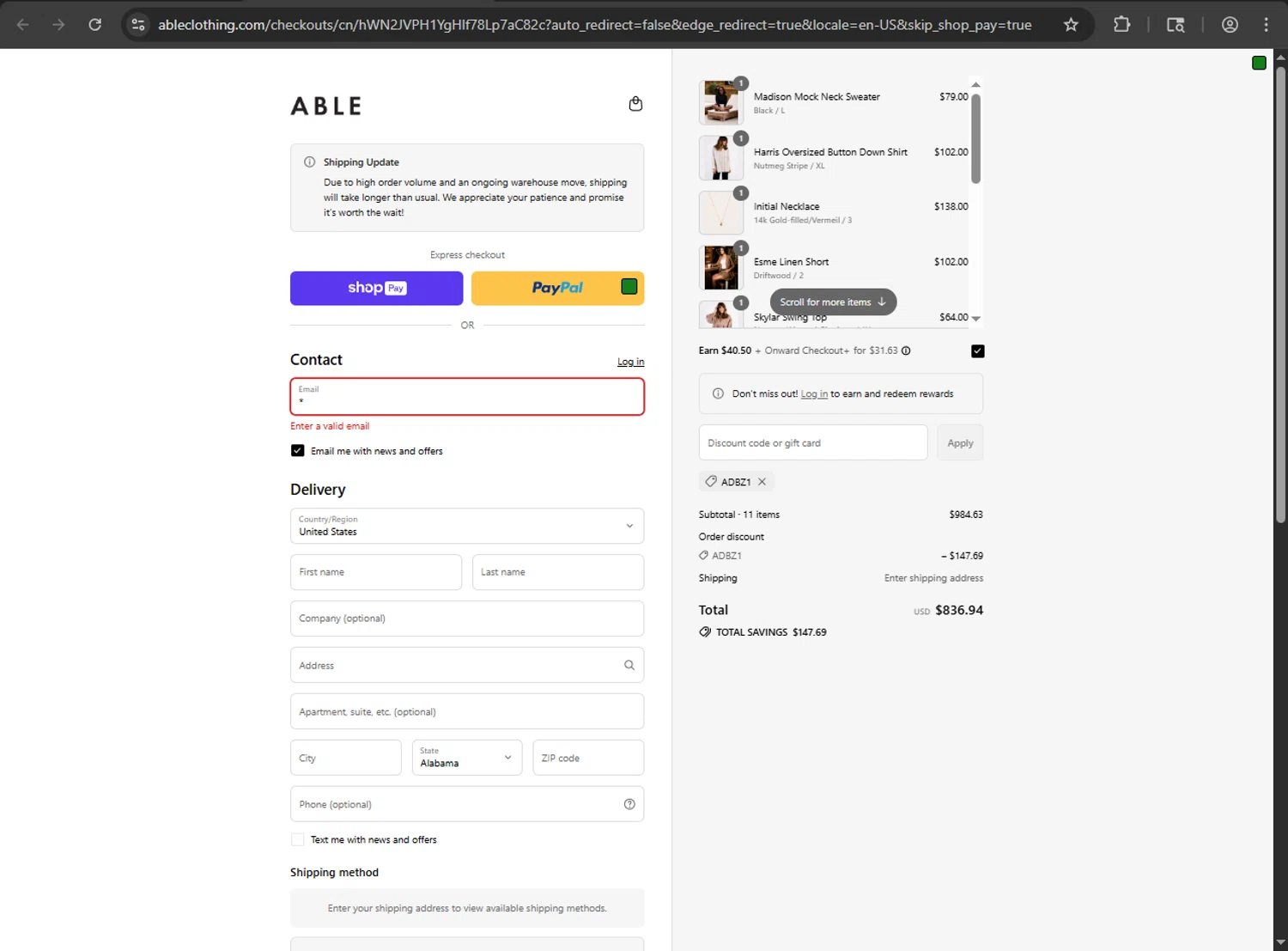Click Initial Necklace thumbnail
The height and width of the screenshot is (951, 1288).
click(x=721, y=213)
